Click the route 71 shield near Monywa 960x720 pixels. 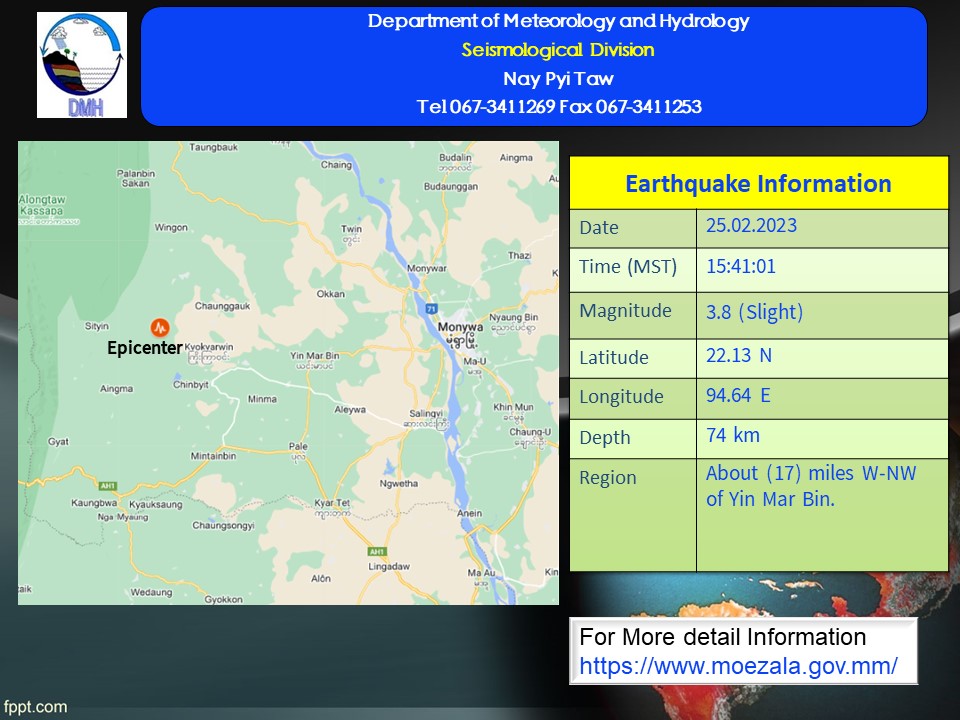pos(431,309)
